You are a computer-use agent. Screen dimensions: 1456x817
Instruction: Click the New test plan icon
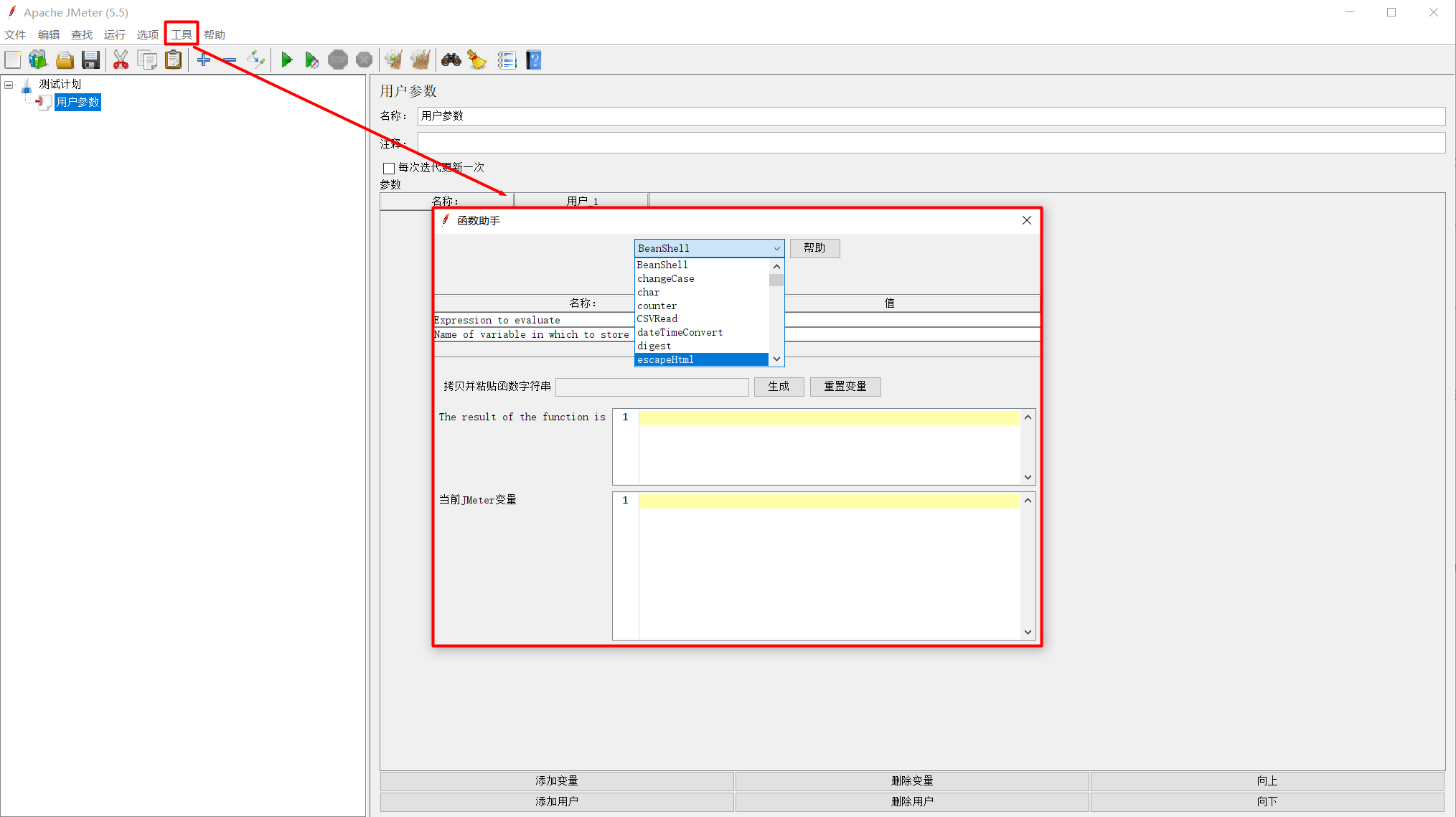(x=13, y=60)
